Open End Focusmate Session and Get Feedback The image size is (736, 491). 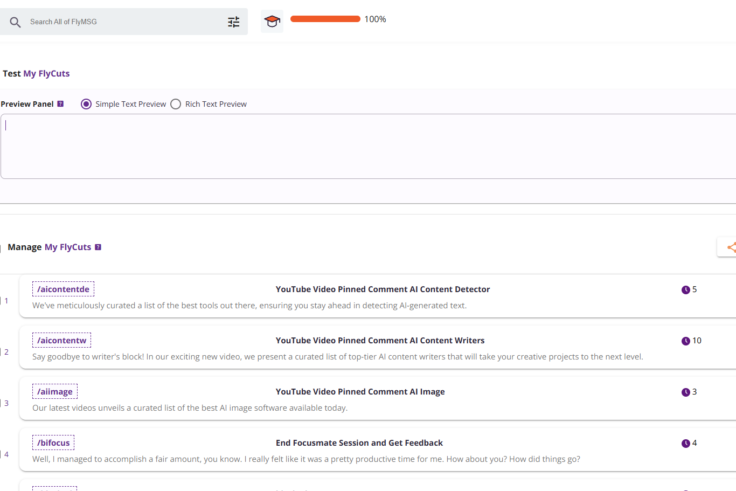359,443
